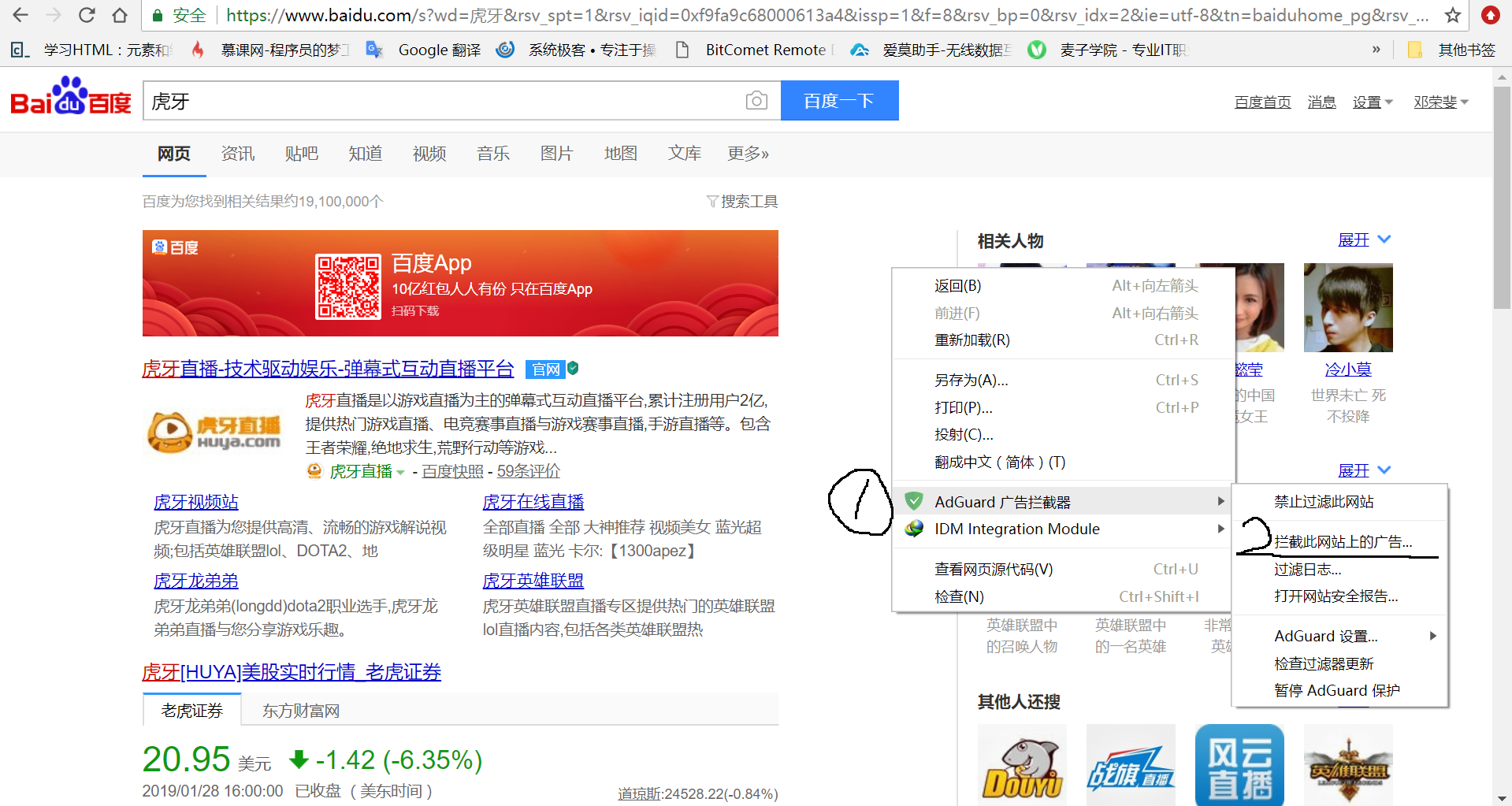
Task: Open the 爱莫助手 bookmark
Action: click(931, 50)
